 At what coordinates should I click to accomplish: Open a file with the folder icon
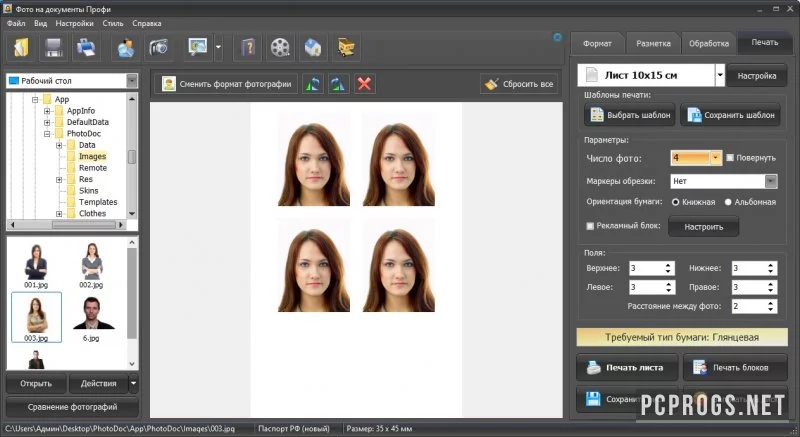22,47
